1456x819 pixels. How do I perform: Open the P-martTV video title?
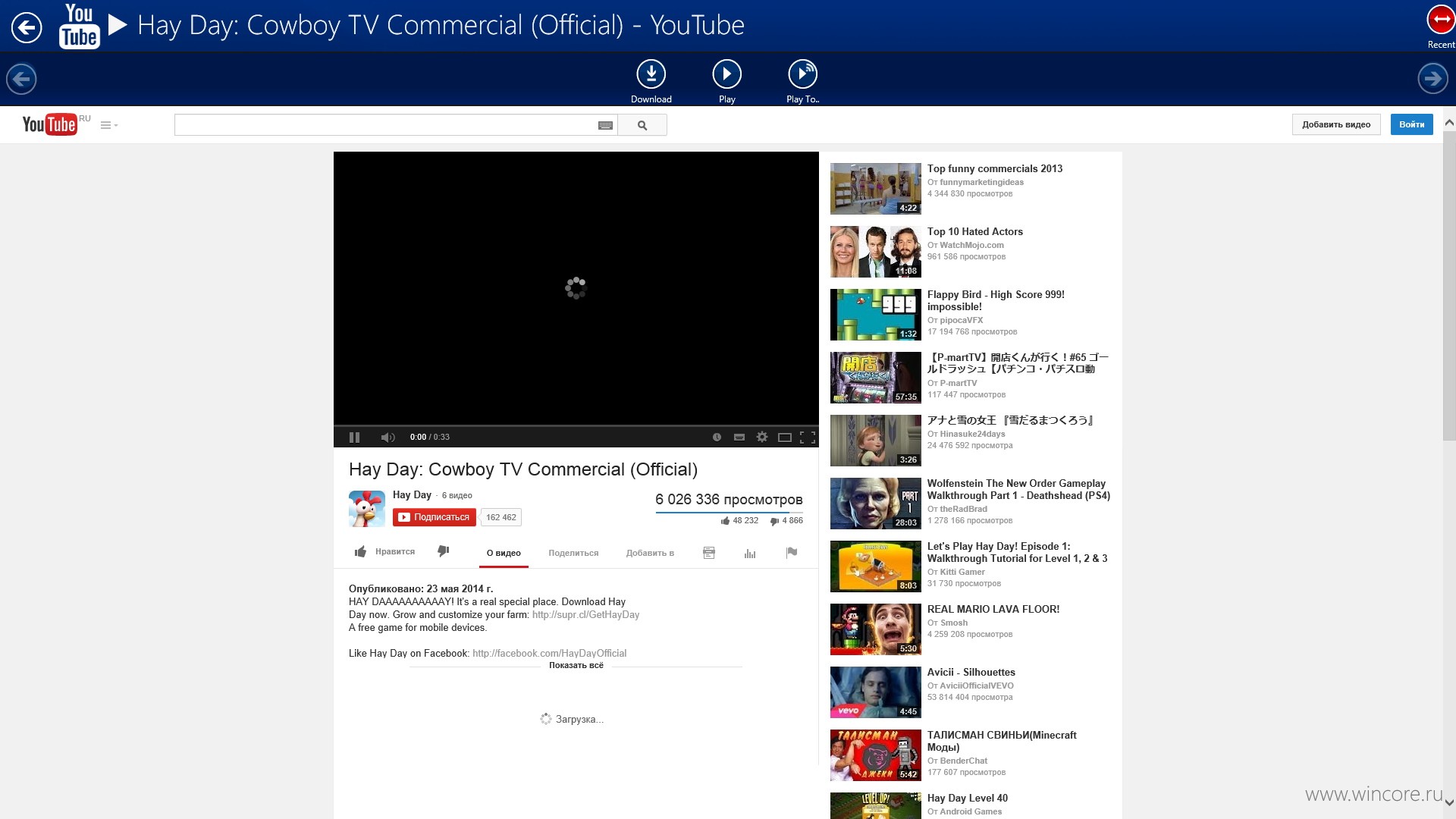(x=1018, y=362)
